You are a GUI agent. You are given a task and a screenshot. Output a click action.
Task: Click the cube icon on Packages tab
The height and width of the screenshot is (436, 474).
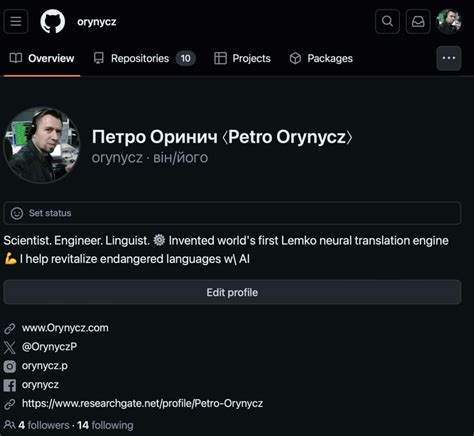pos(295,58)
